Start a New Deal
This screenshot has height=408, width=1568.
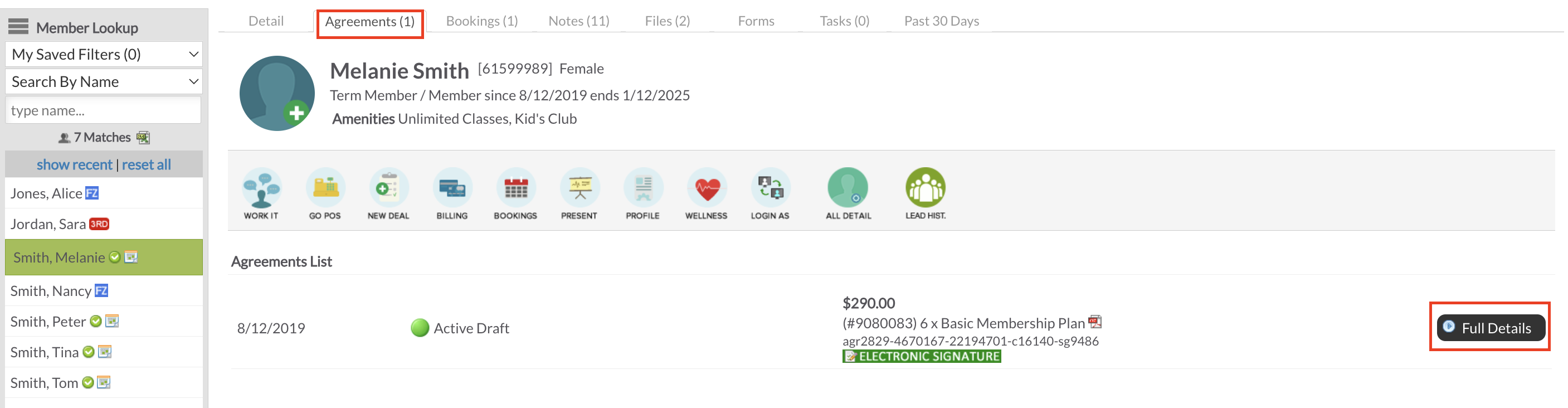(x=388, y=188)
